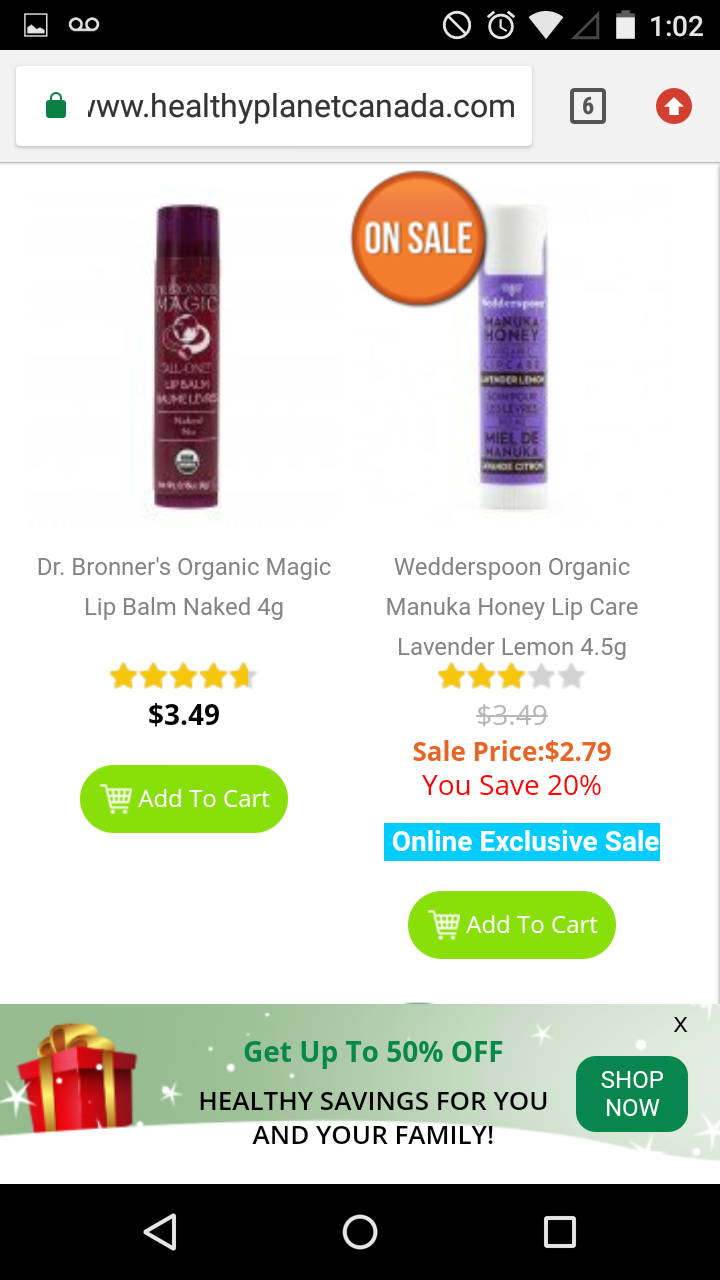View the Wedderspoon Manuka Honey product image
This screenshot has height=1280, width=720.
tap(513, 356)
